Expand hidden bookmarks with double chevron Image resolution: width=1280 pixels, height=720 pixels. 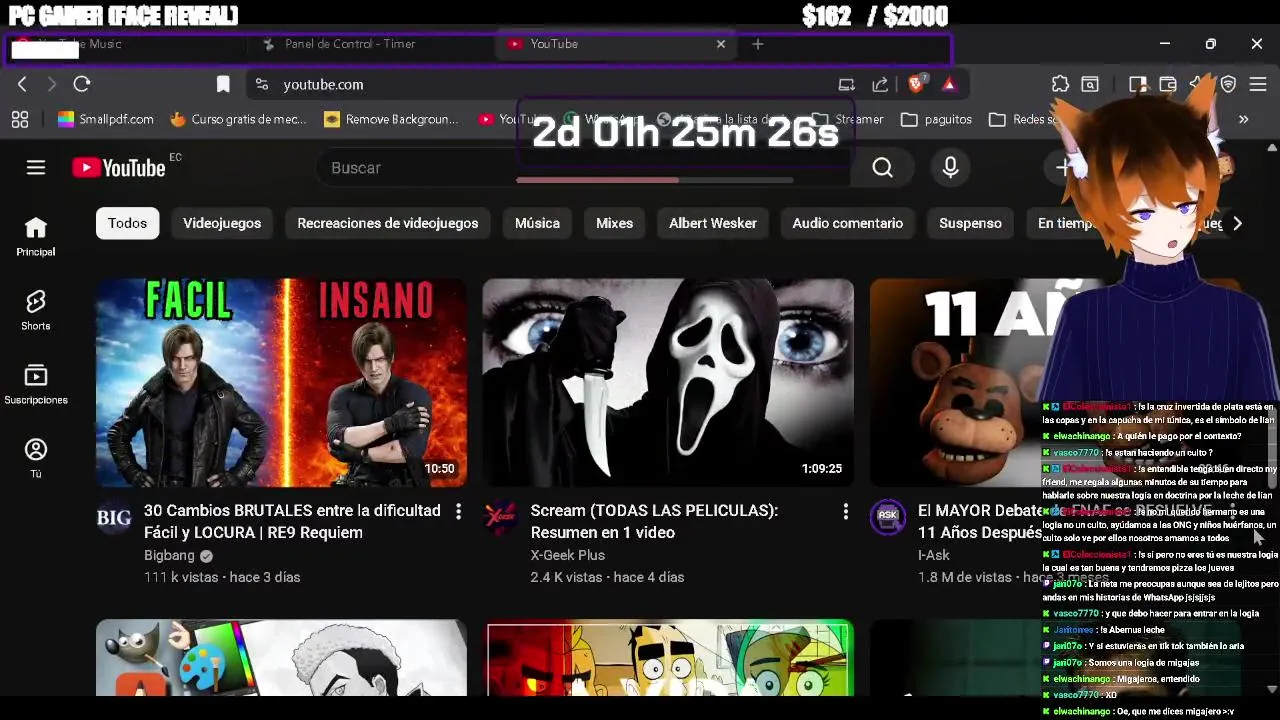point(1243,120)
